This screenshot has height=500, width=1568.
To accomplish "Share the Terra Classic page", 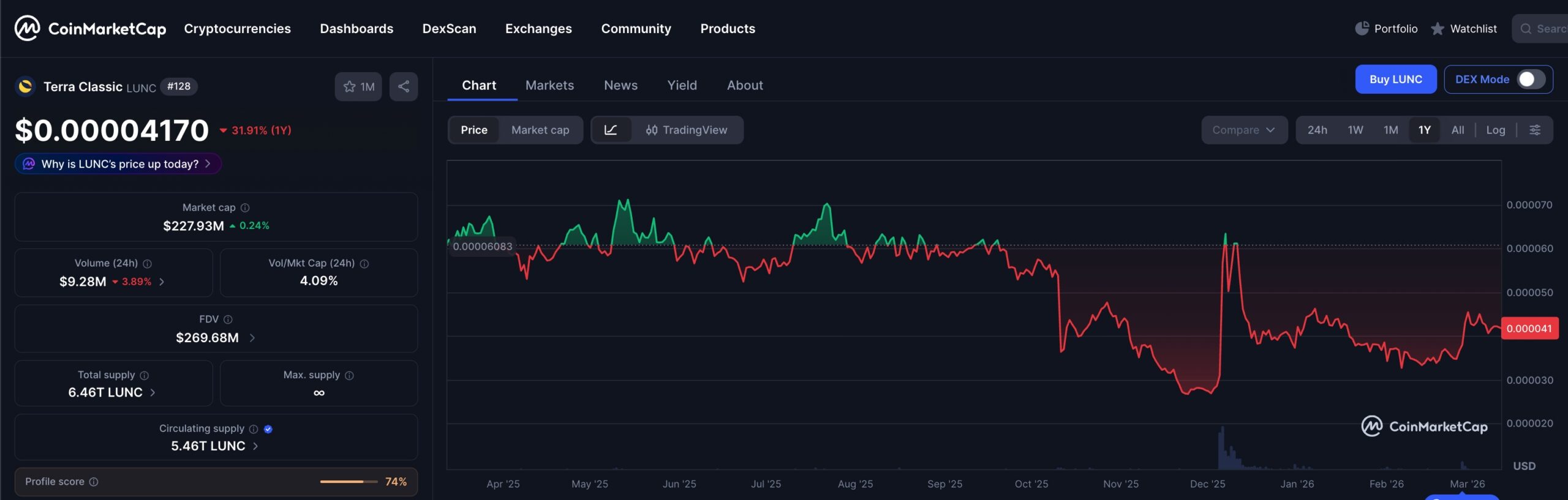I will (404, 86).
